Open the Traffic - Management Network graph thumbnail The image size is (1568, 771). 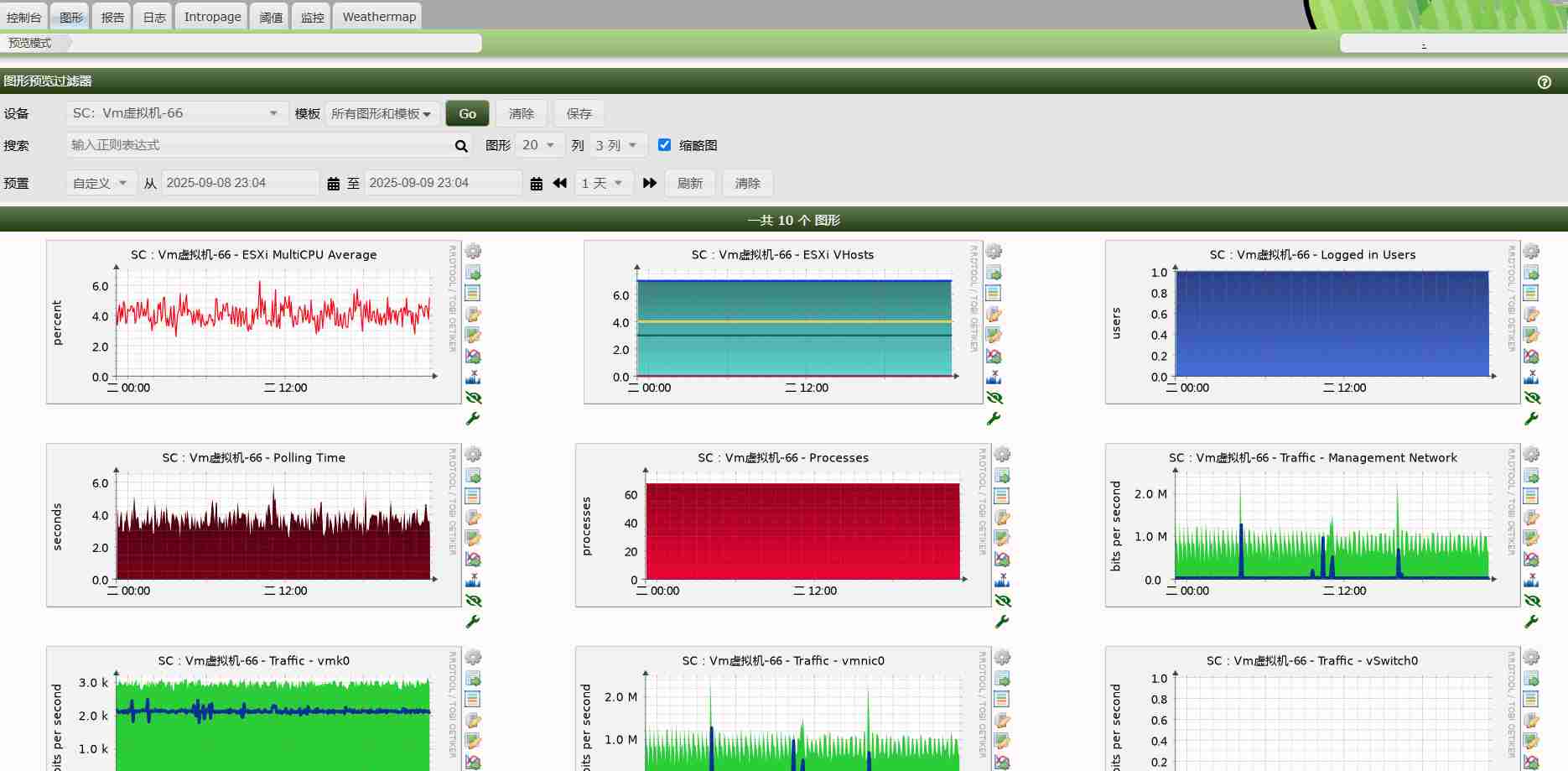(x=1312, y=525)
